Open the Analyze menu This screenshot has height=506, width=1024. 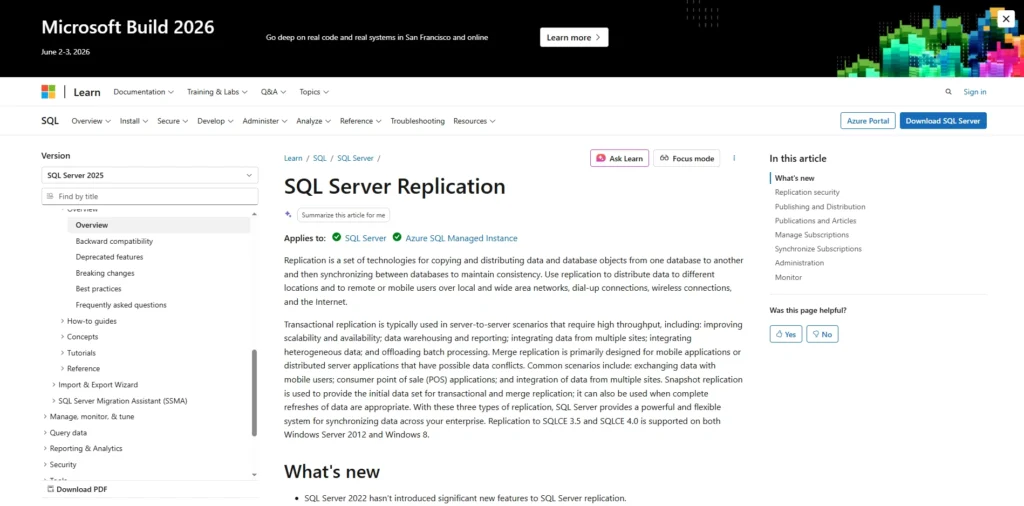[x=313, y=121]
